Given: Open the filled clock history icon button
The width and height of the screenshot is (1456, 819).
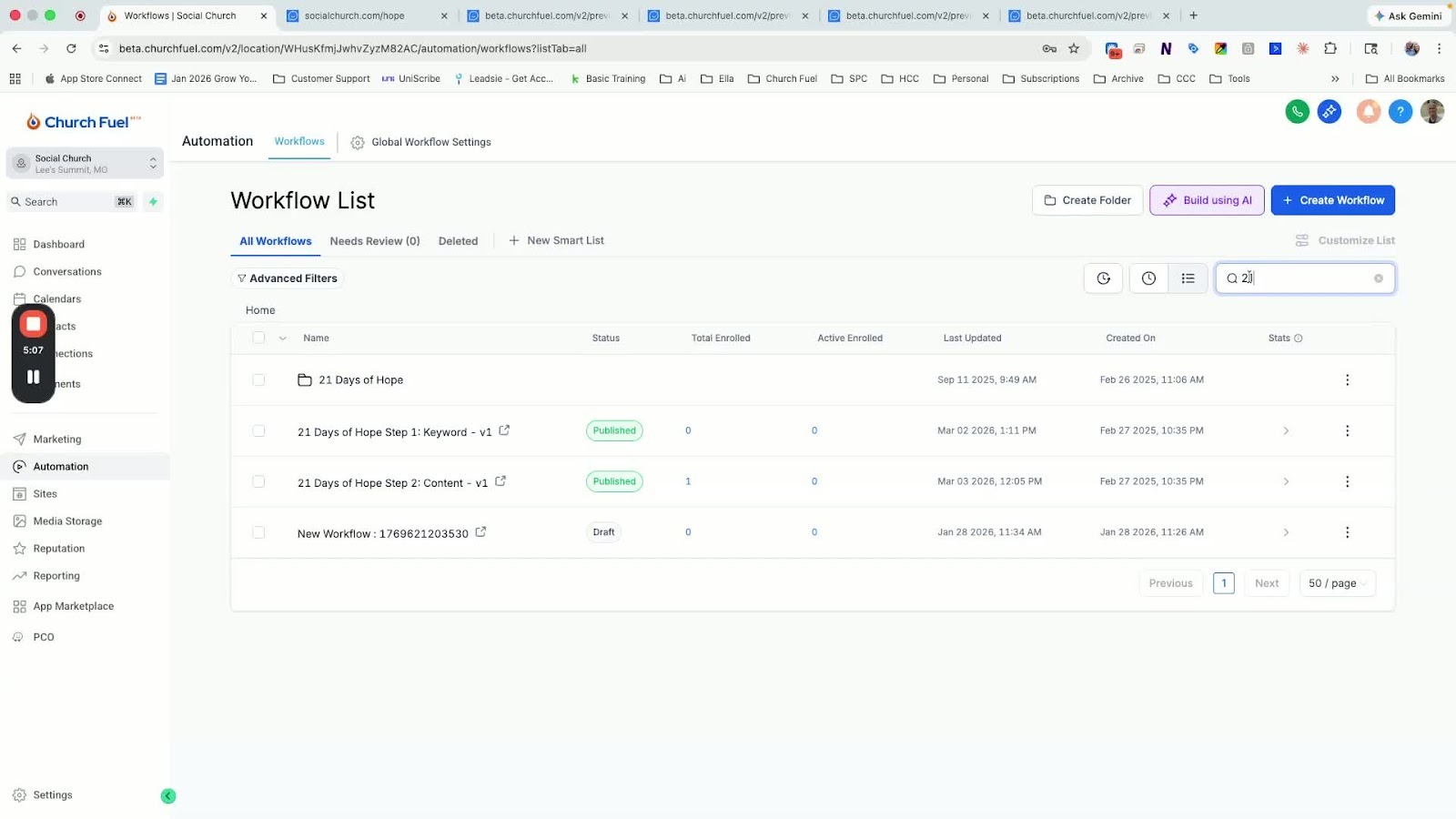Looking at the screenshot, I should 1103,278.
